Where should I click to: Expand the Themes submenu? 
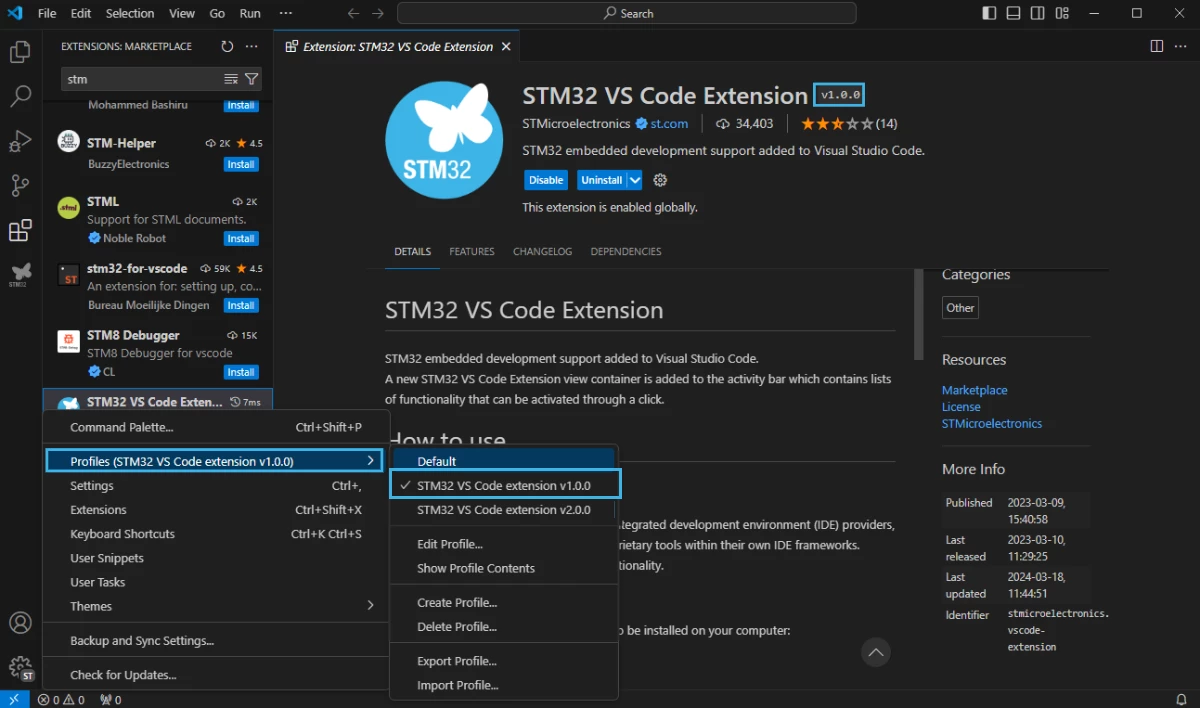[215, 606]
